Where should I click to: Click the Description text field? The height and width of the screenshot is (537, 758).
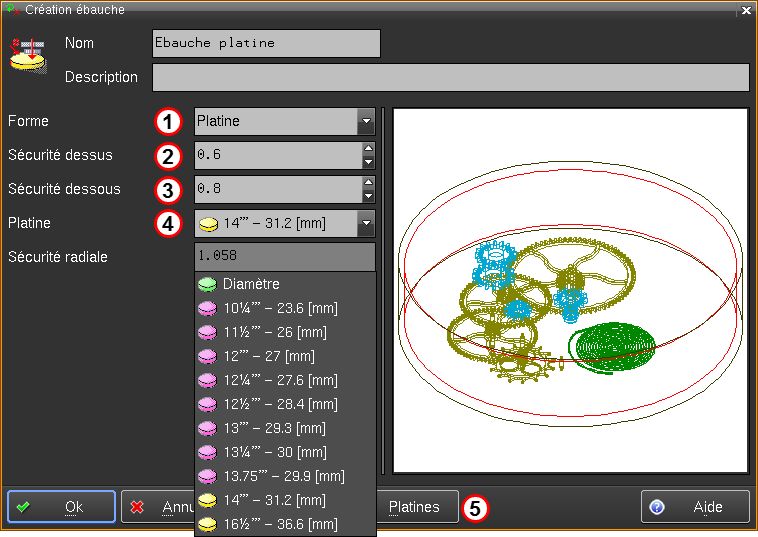tap(450, 77)
